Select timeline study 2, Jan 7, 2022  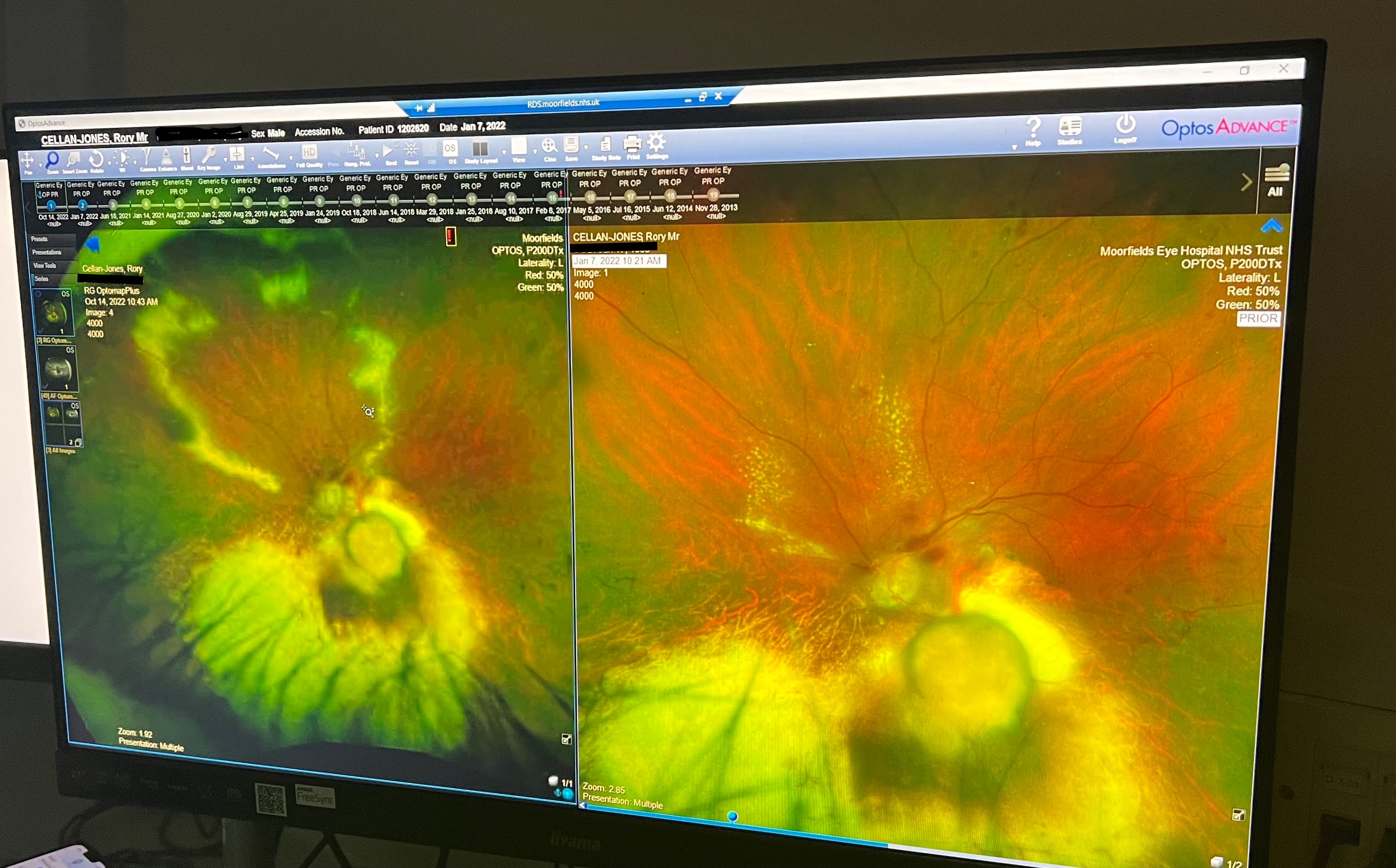tap(83, 205)
